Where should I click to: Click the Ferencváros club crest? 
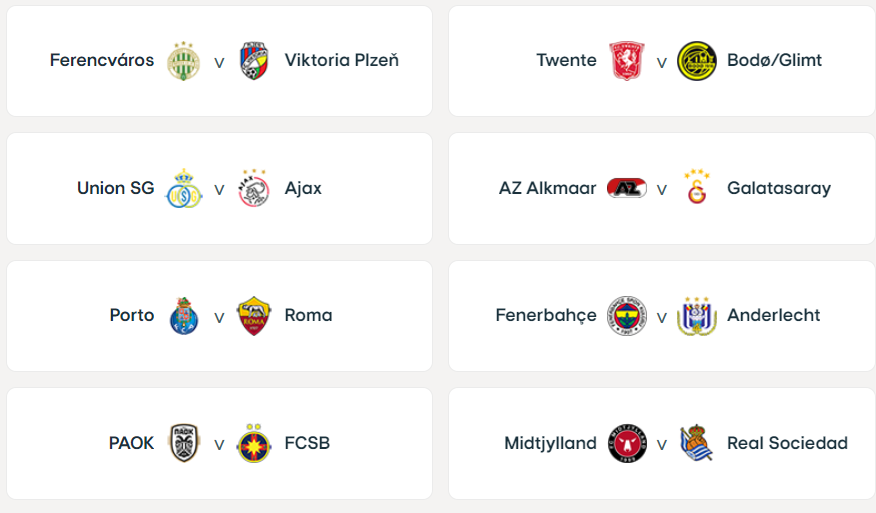184,60
